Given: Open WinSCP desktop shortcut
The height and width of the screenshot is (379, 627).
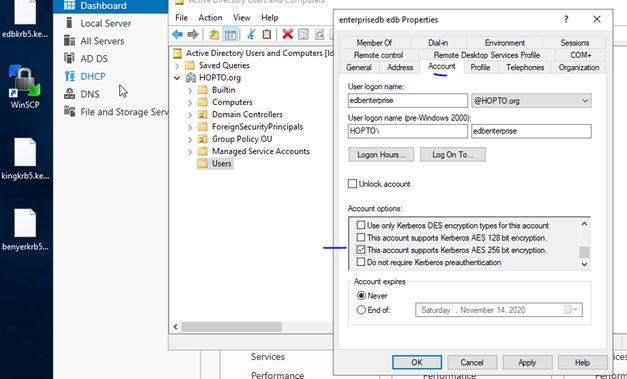Looking at the screenshot, I should (x=25, y=87).
